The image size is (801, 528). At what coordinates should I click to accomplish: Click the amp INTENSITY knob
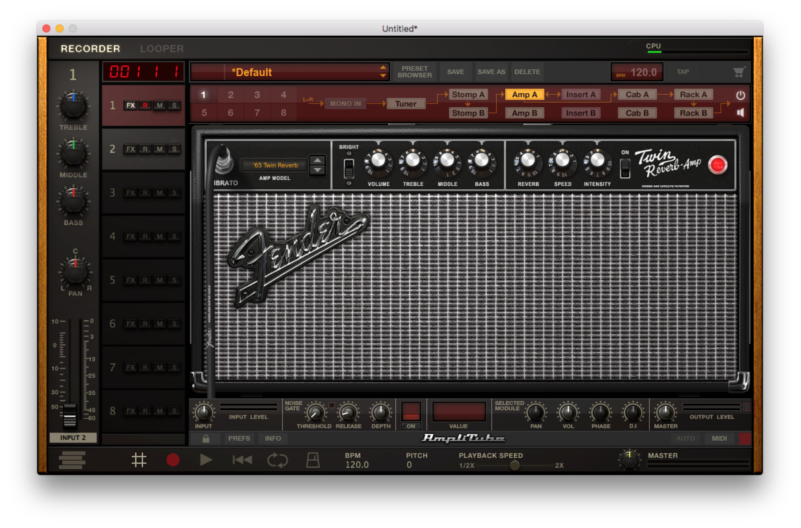597,162
